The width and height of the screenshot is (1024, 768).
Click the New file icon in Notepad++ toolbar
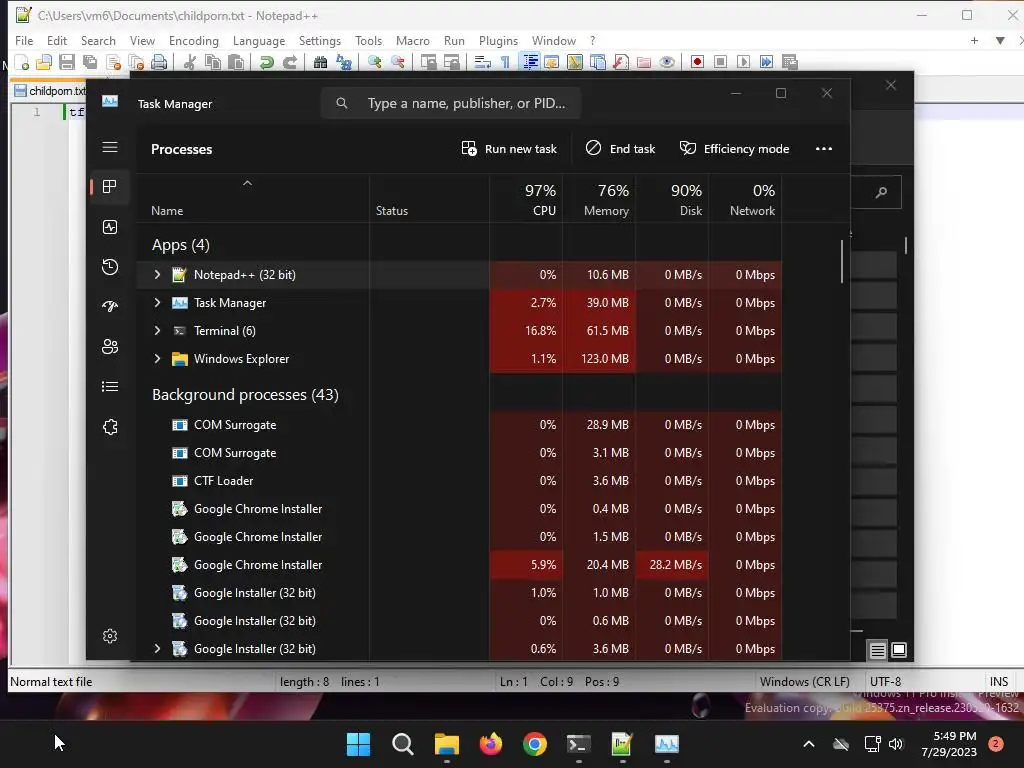click(22, 62)
